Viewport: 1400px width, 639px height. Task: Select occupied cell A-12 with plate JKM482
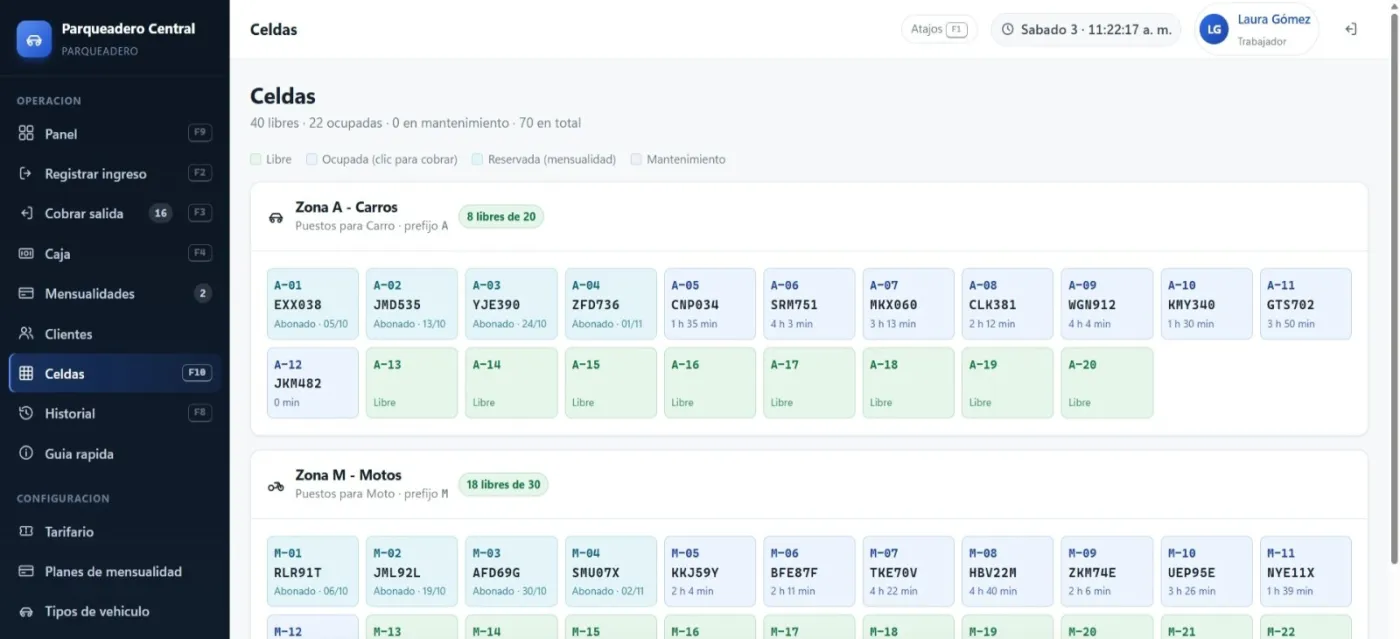(x=313, y=383)
